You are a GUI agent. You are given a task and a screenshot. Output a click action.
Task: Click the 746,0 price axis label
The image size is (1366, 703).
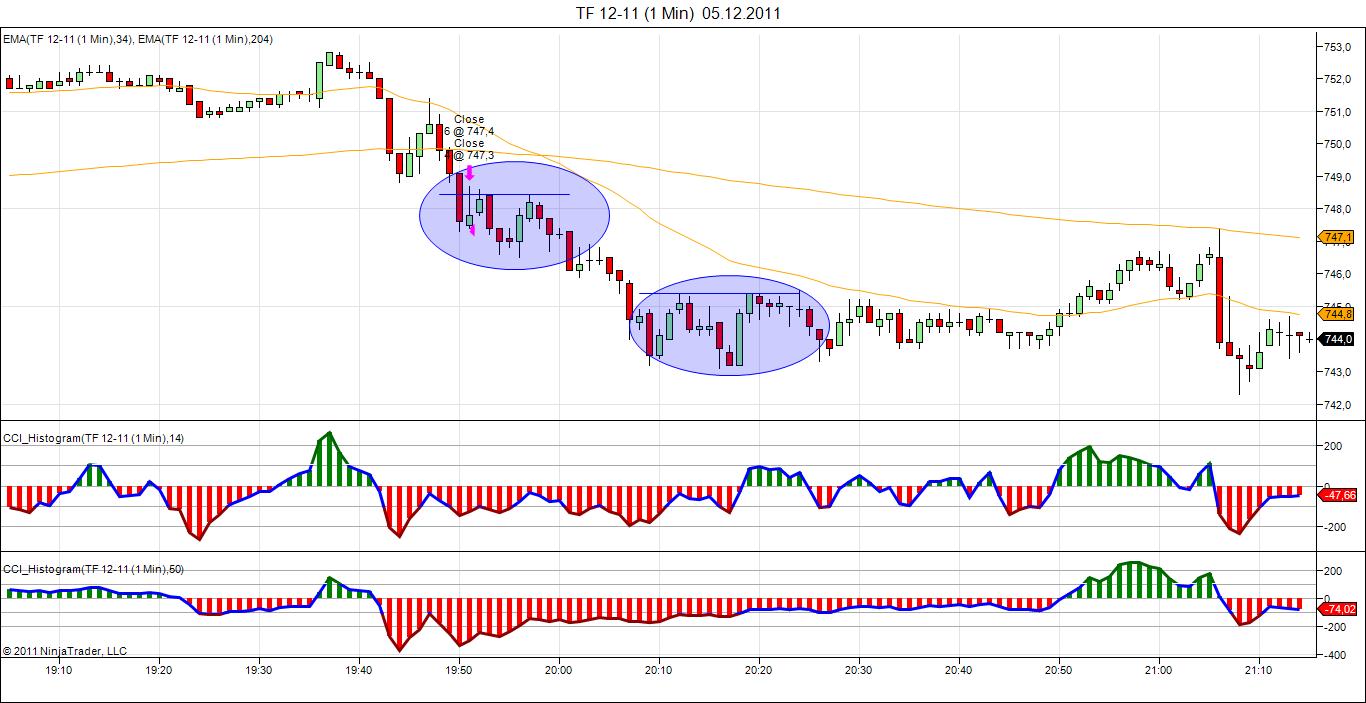[1338, 274]
